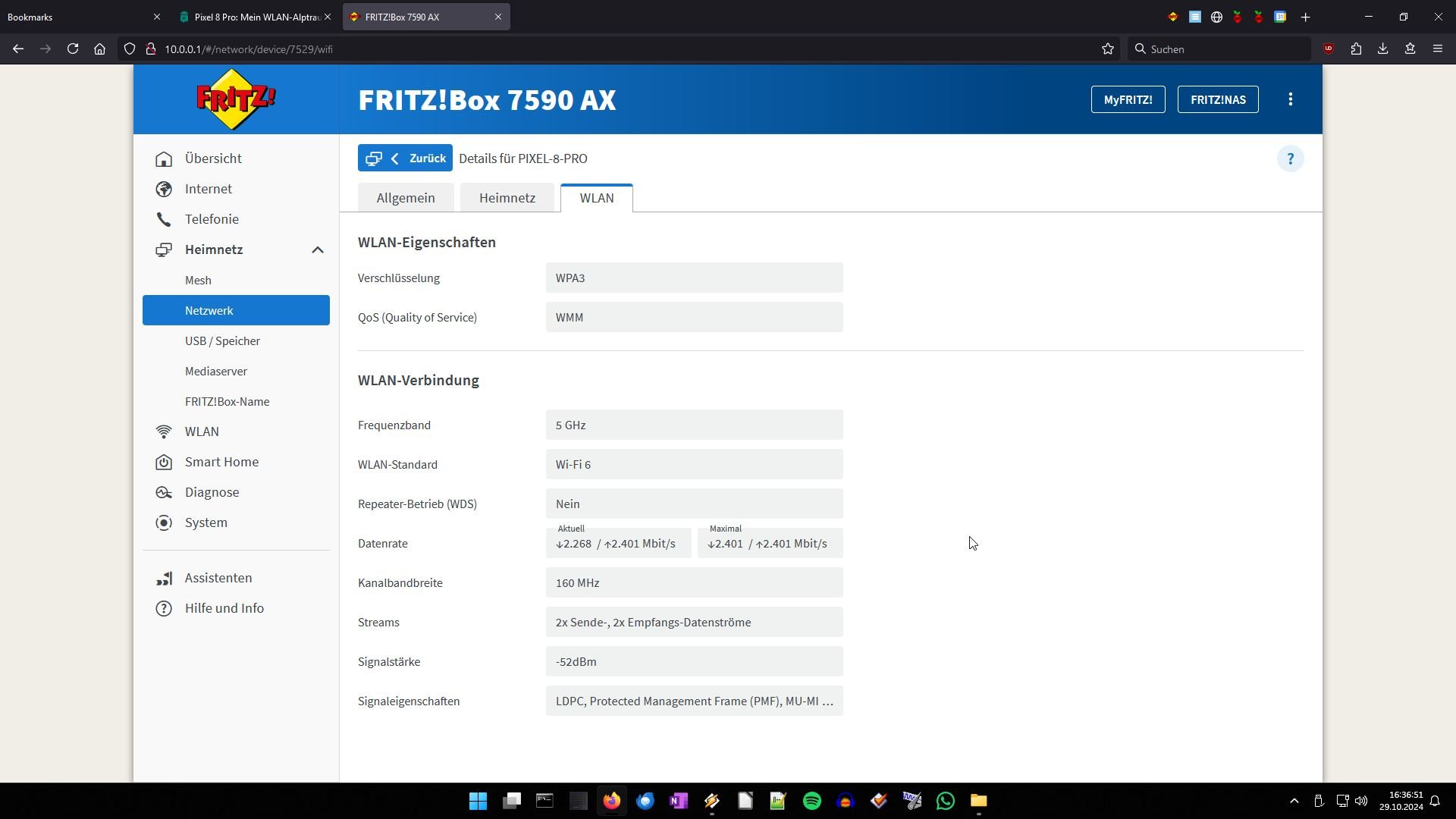
Task: Show hidden system tray icons
Action: click(1294, 801)
